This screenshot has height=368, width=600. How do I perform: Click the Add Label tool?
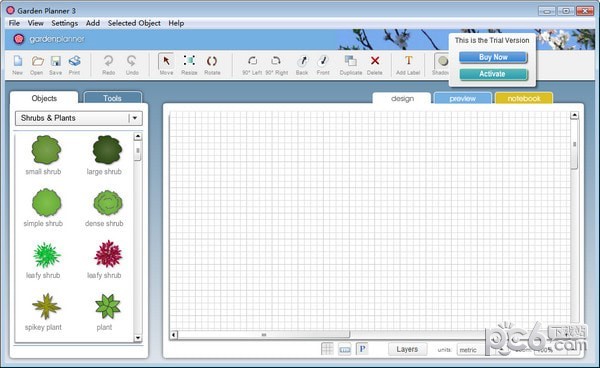(x=408, y=64)
